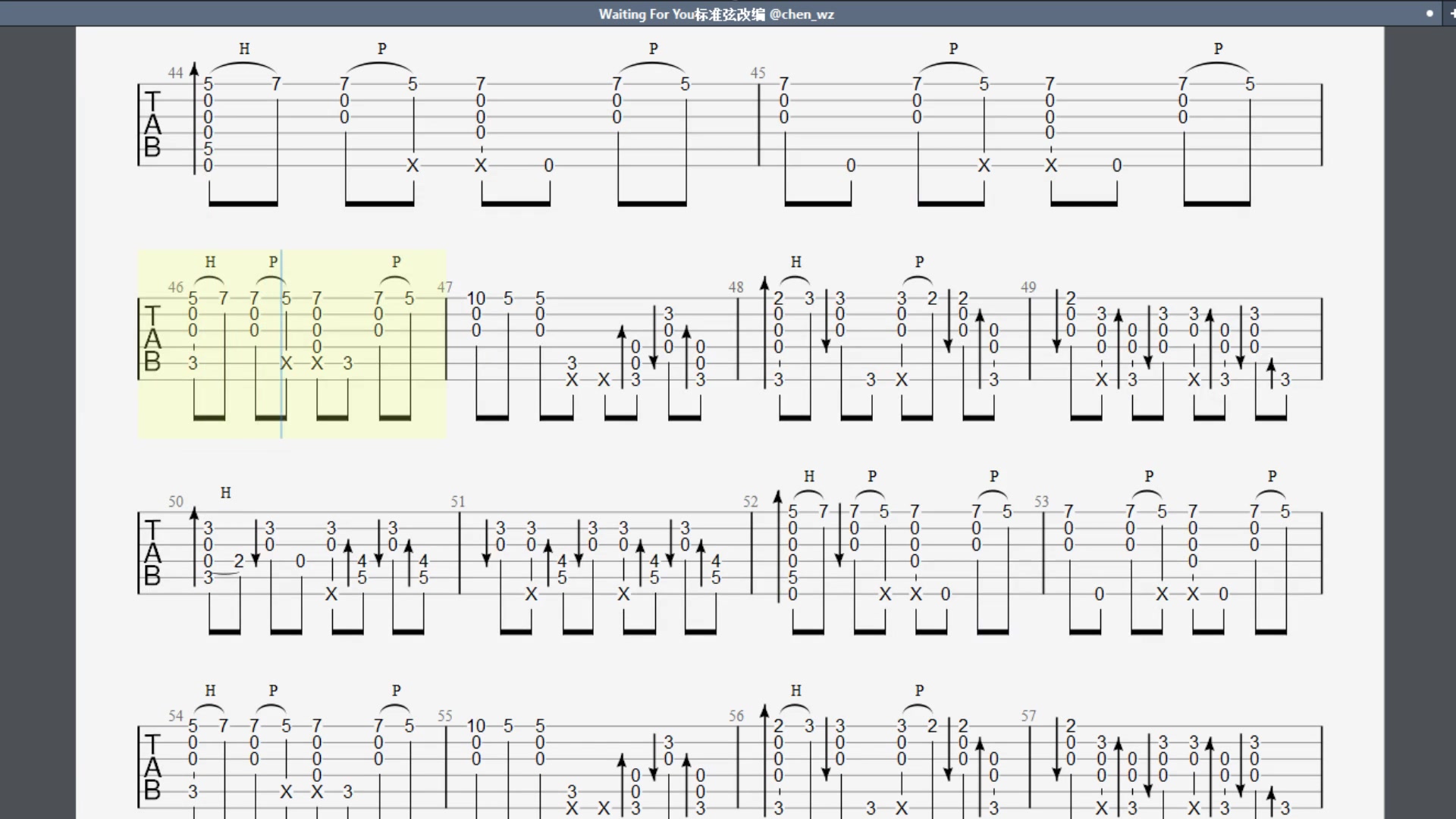Viewport: 1456px width, 819px height.
Task: Select the fret 10 note in measure 47
Action: [476, 298]
